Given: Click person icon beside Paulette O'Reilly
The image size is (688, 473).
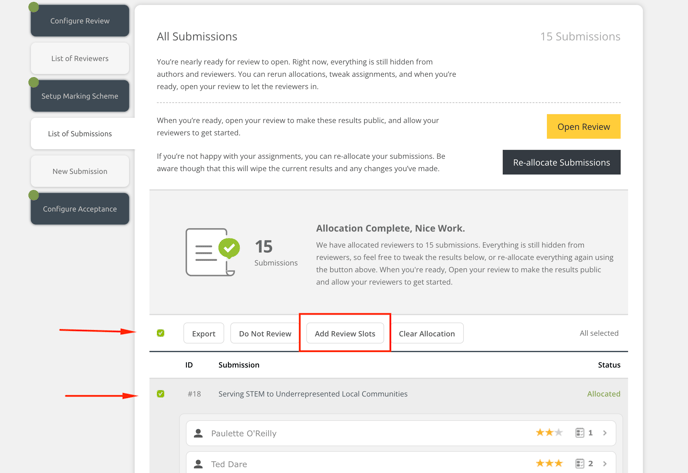Looking at the screenshot, I should pyautogui.click(x=198, y=433).
